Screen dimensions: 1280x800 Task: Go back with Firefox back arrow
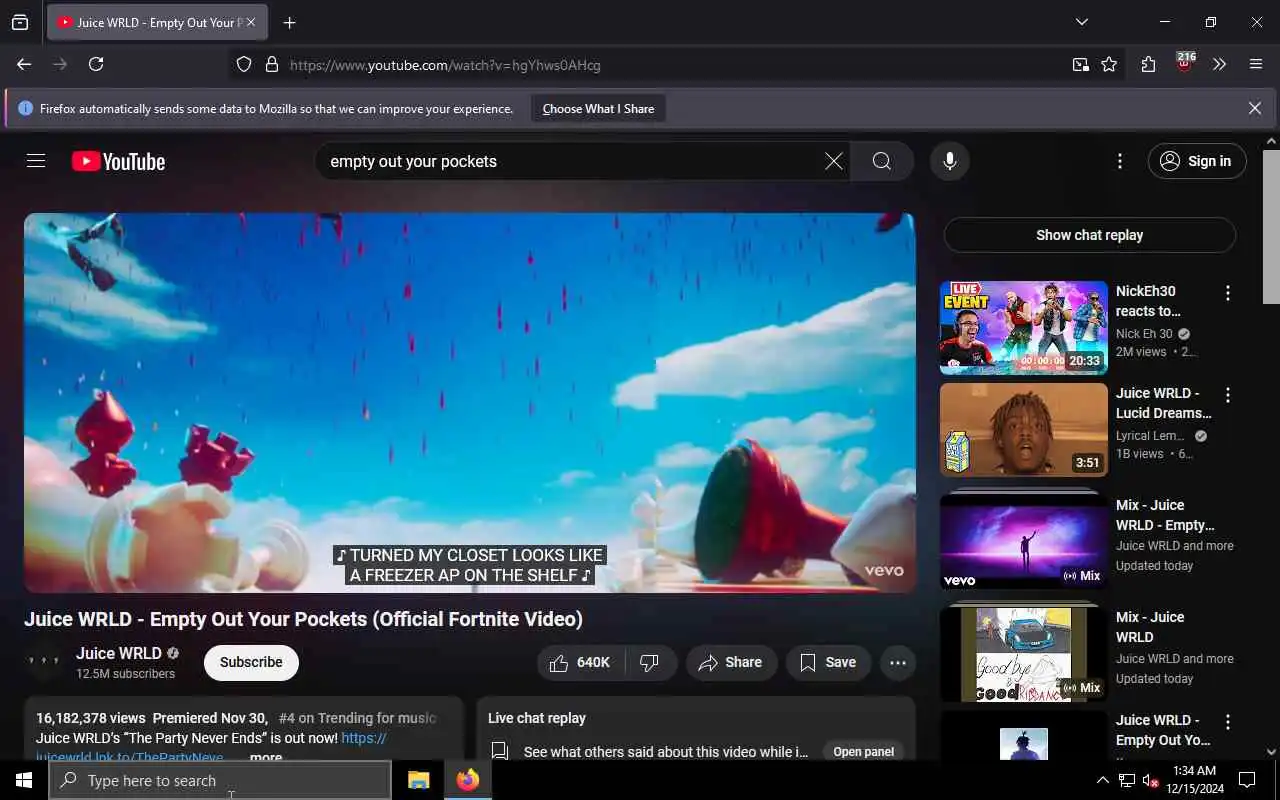click(24, 64)
